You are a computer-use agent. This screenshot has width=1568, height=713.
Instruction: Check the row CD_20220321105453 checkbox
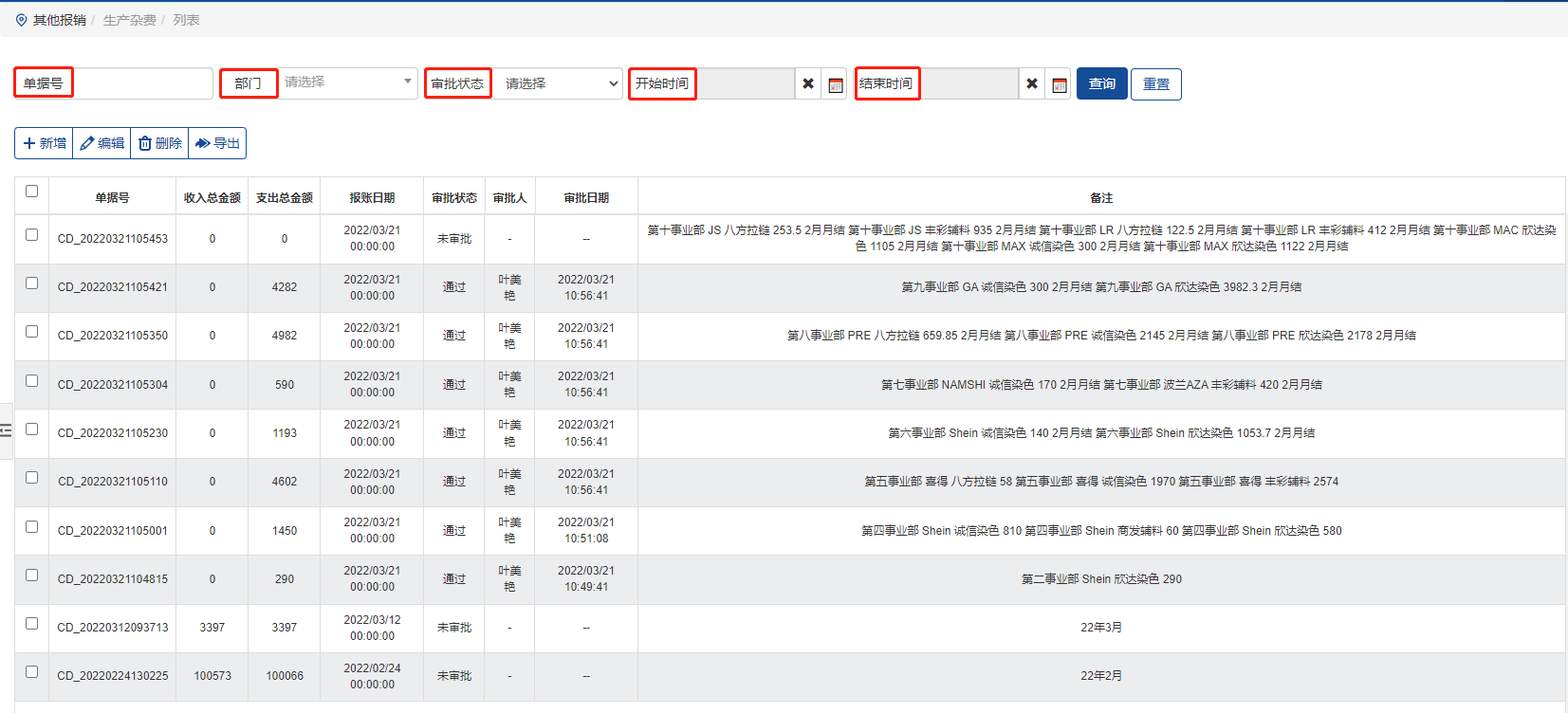tap(31, 235)
